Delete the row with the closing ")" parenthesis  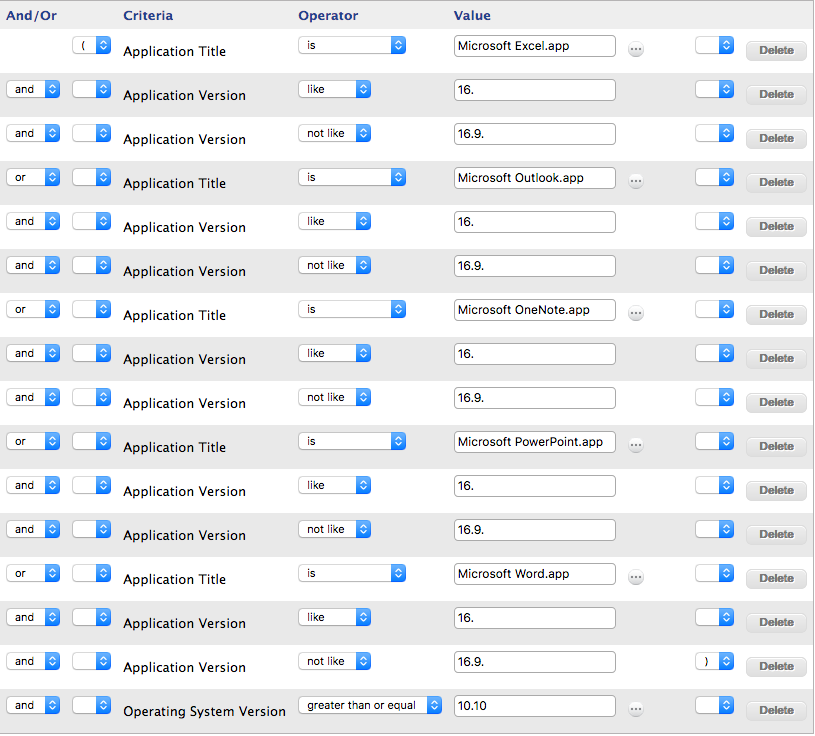tap(776, 666)
